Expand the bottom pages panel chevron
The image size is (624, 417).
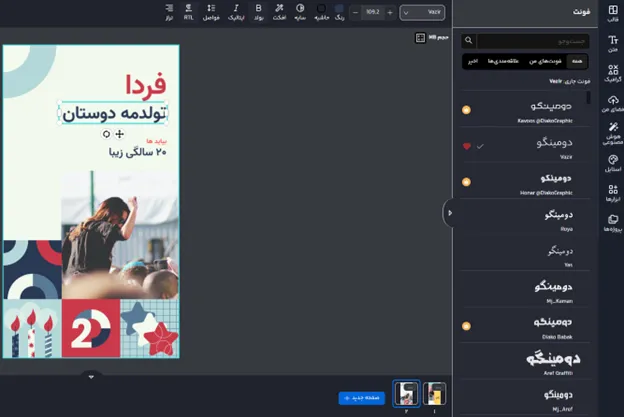[x=91, y=377]
